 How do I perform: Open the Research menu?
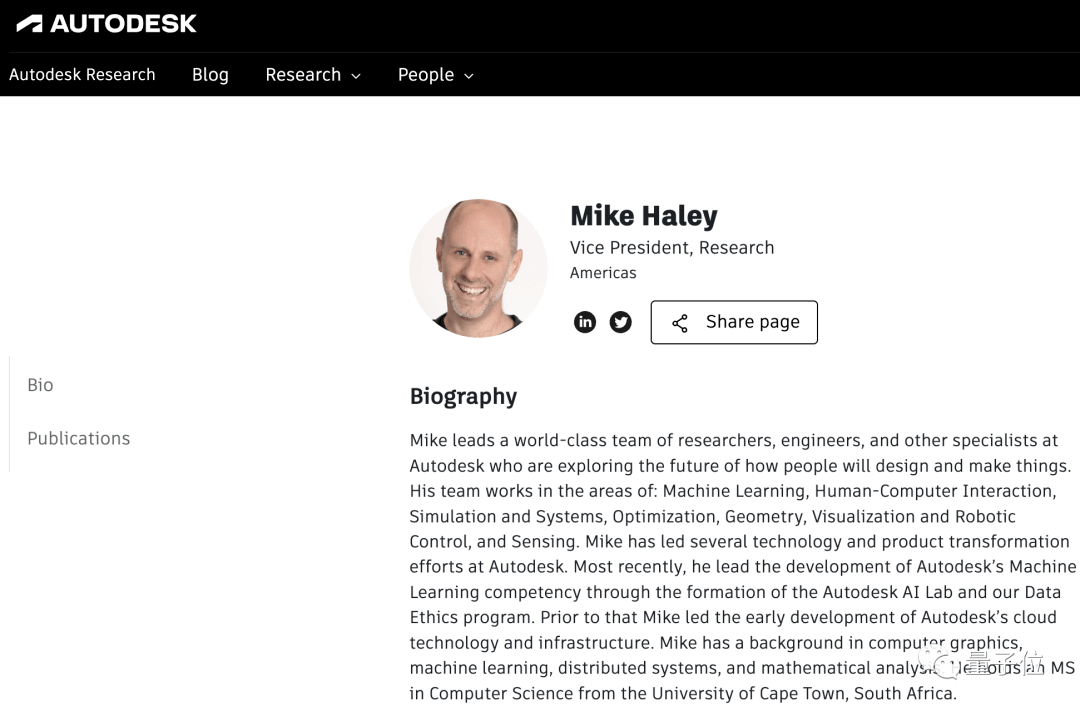coord(313,74)
